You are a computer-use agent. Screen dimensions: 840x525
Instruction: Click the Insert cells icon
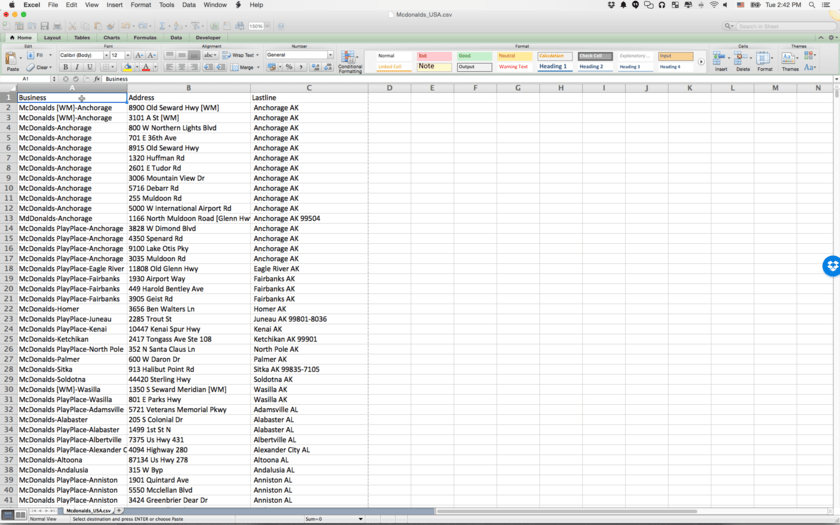pyautogui.click(x=719, y=58)
